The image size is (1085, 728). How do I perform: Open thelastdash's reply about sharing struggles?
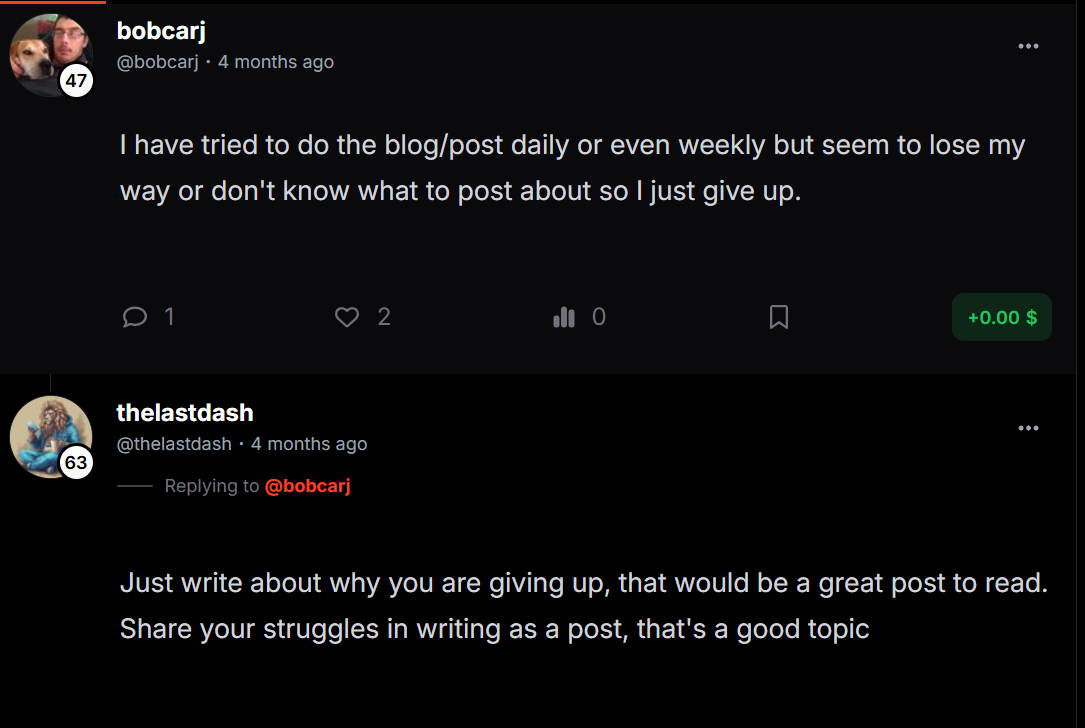tap(583, 606)
